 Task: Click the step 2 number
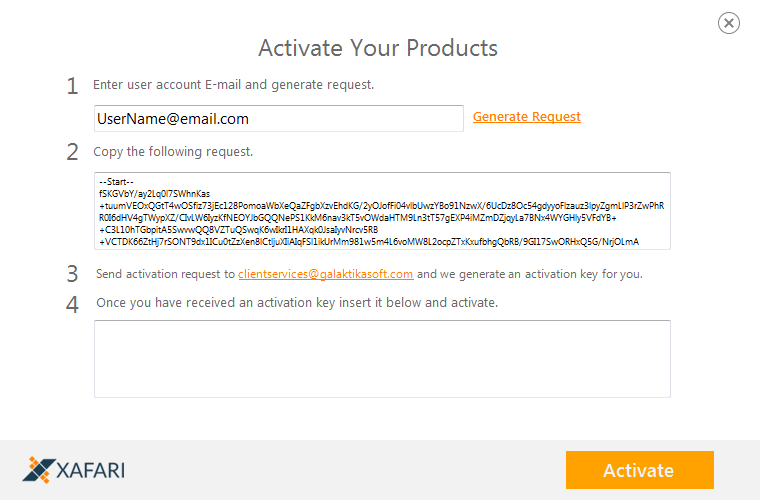72,152
